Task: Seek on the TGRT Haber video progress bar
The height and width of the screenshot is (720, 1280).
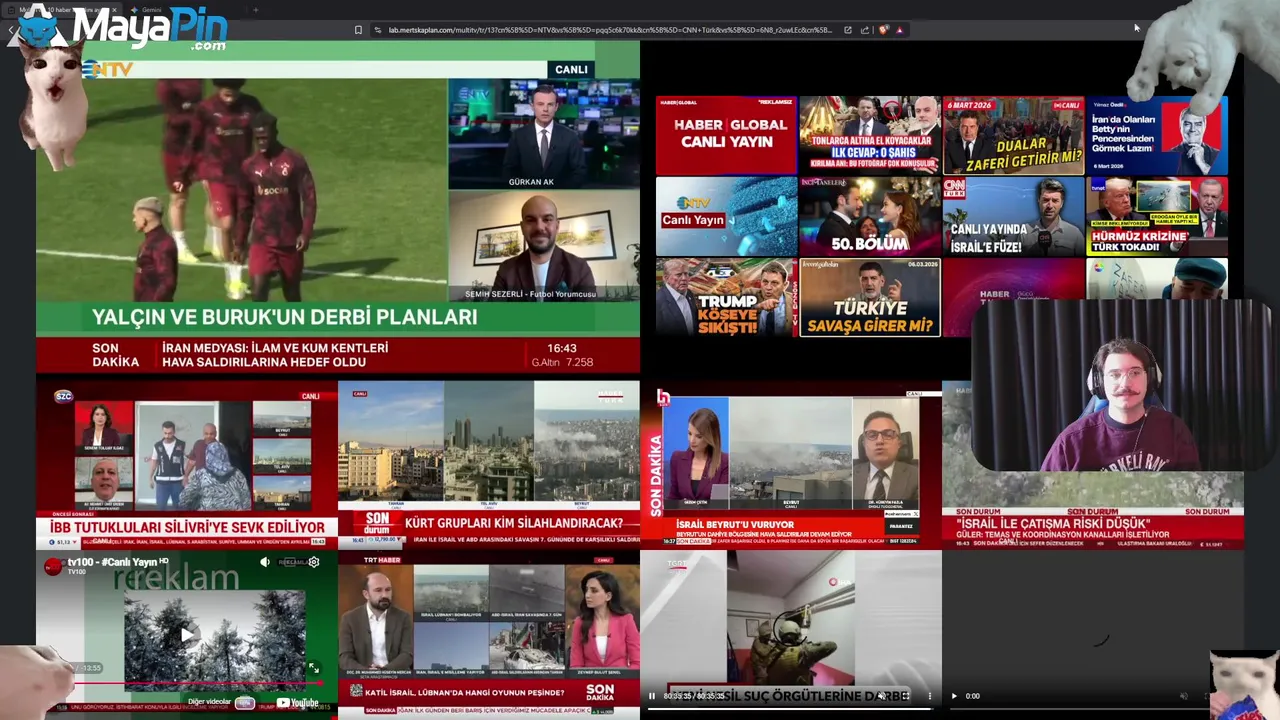Action: 790,708
